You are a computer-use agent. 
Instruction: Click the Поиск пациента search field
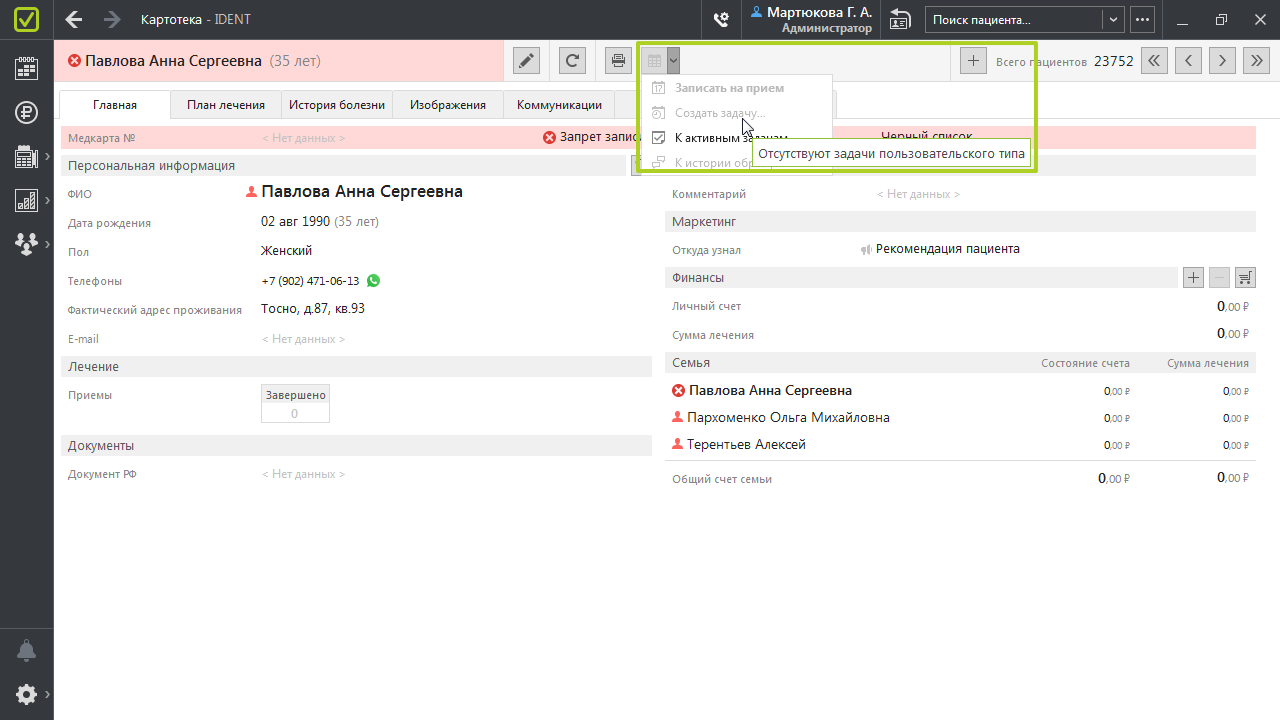click(1012, 19)
